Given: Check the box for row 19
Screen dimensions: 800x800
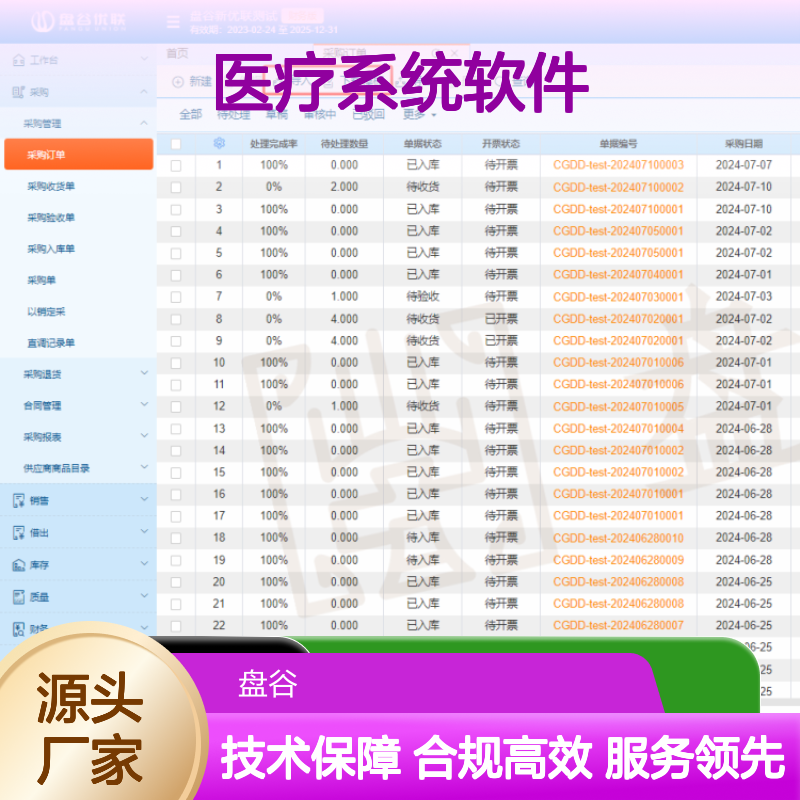Looking at the screenshot, I should (x=176, y=560).
